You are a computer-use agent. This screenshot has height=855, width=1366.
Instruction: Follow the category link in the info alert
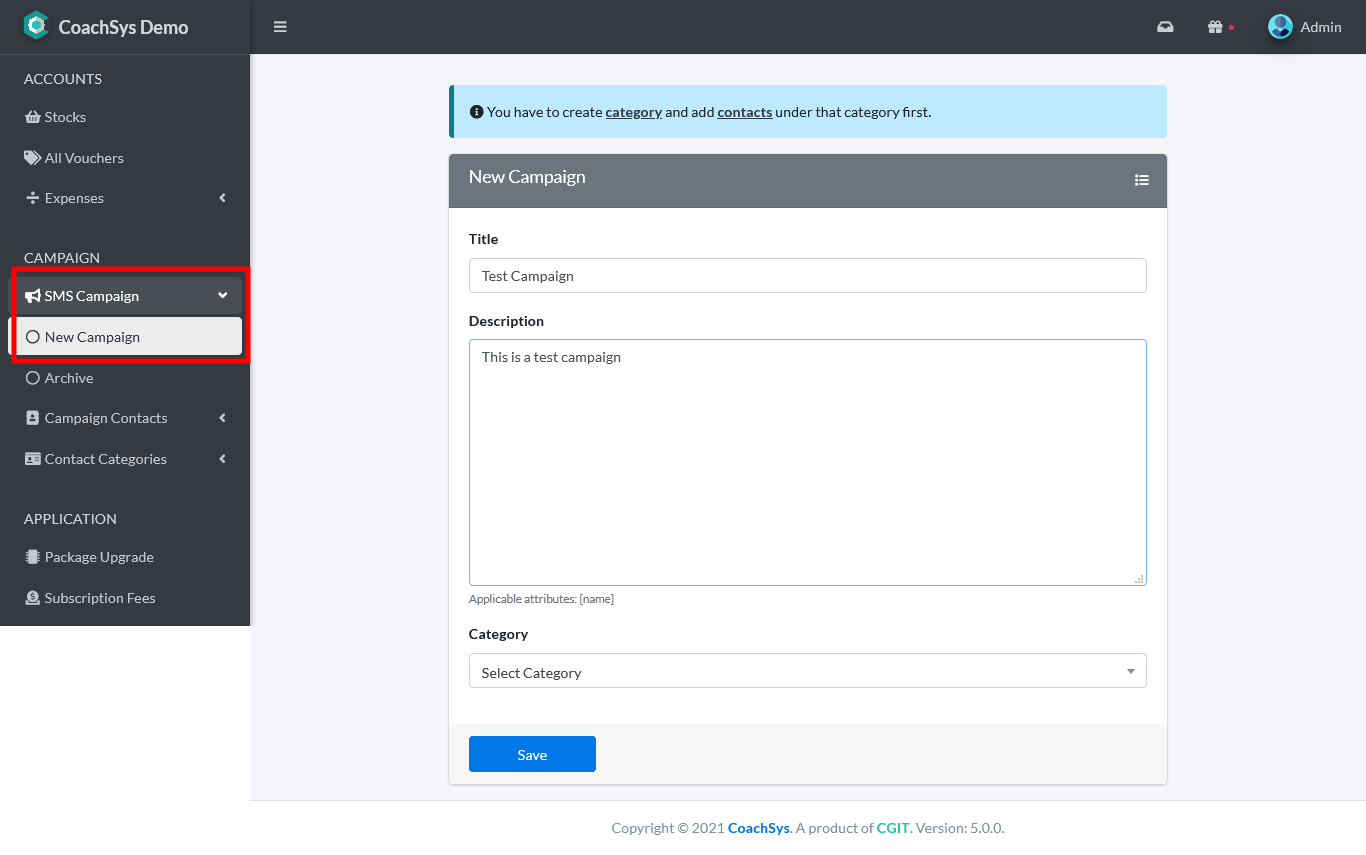pos(633,112)
